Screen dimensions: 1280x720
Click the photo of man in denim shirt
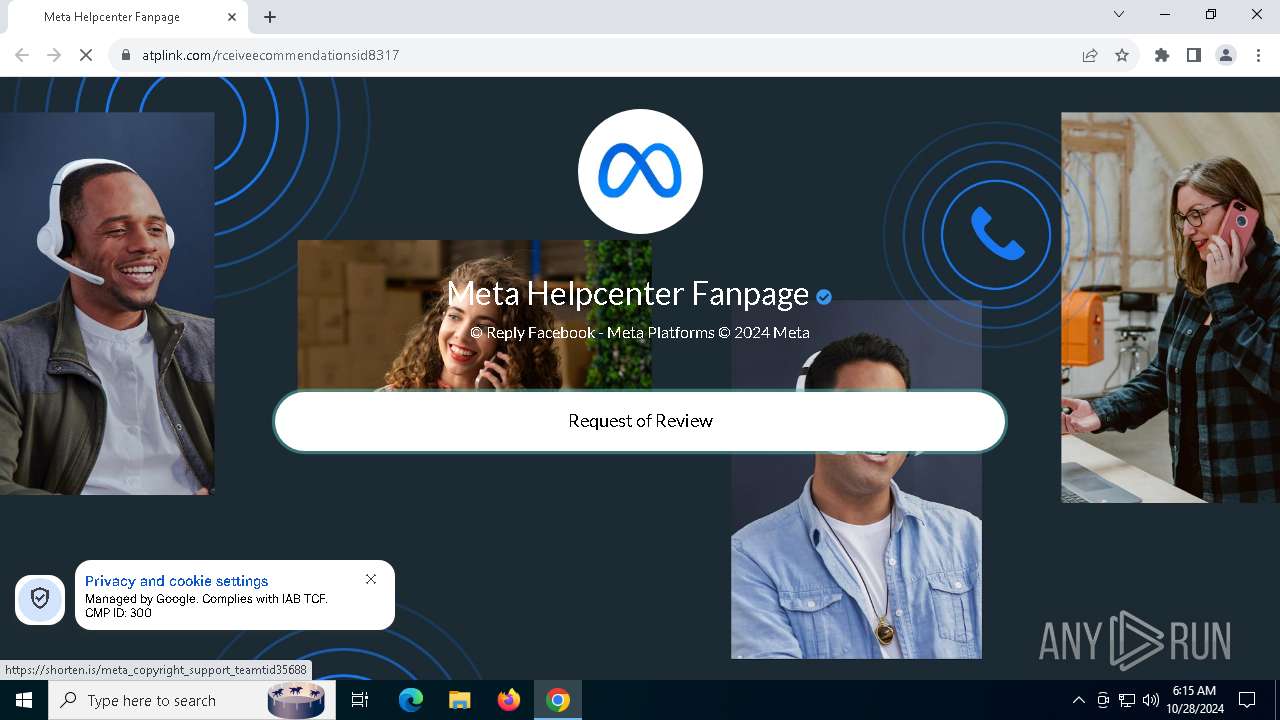[856, 555]
